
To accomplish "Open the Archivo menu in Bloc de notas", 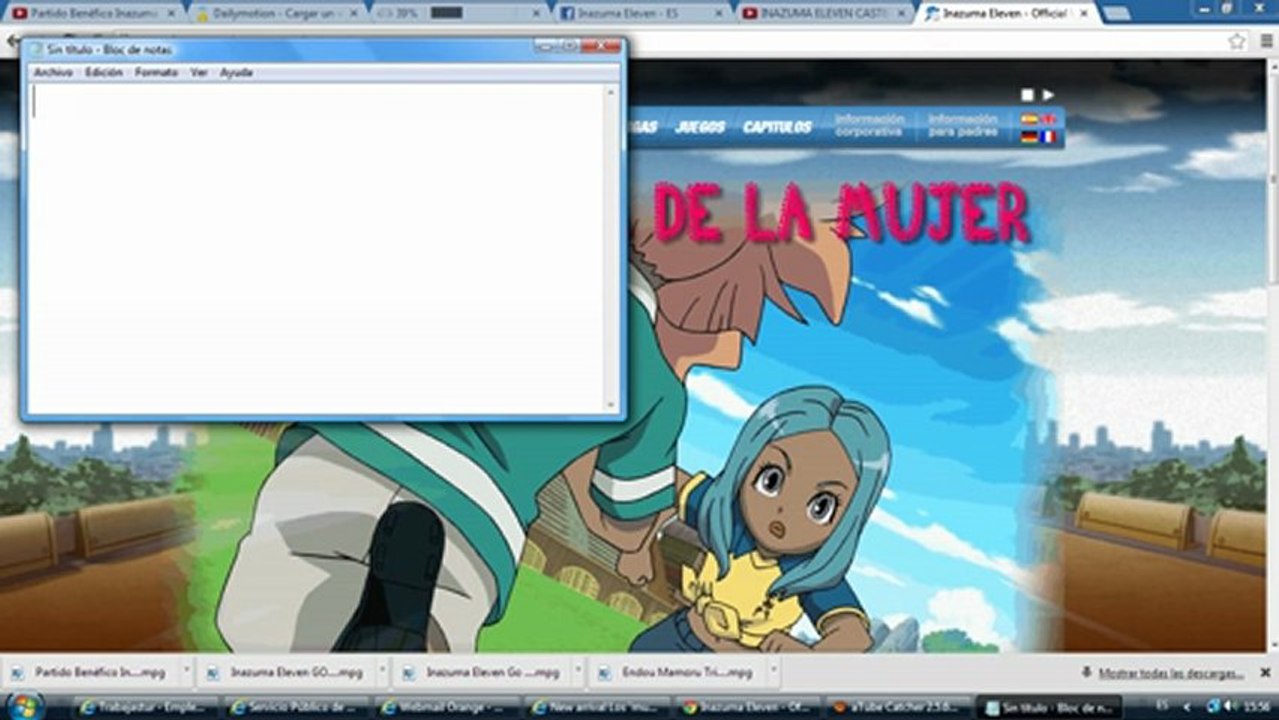I will click(x=53, y=72).
